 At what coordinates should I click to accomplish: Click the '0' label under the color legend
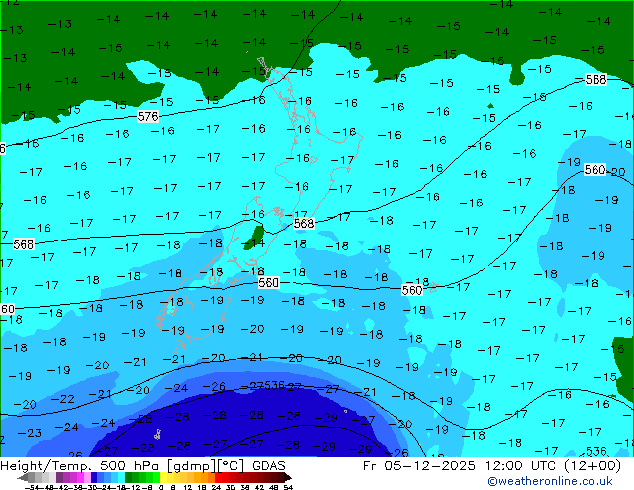[x=161, y=487]
